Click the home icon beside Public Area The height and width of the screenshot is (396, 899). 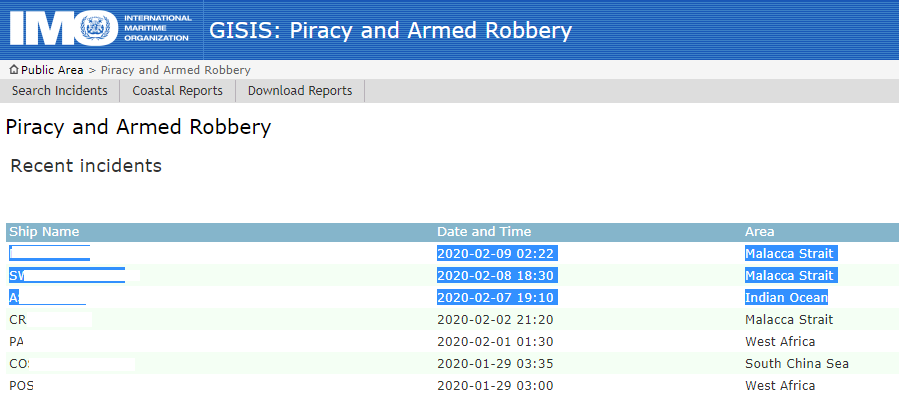14,70
